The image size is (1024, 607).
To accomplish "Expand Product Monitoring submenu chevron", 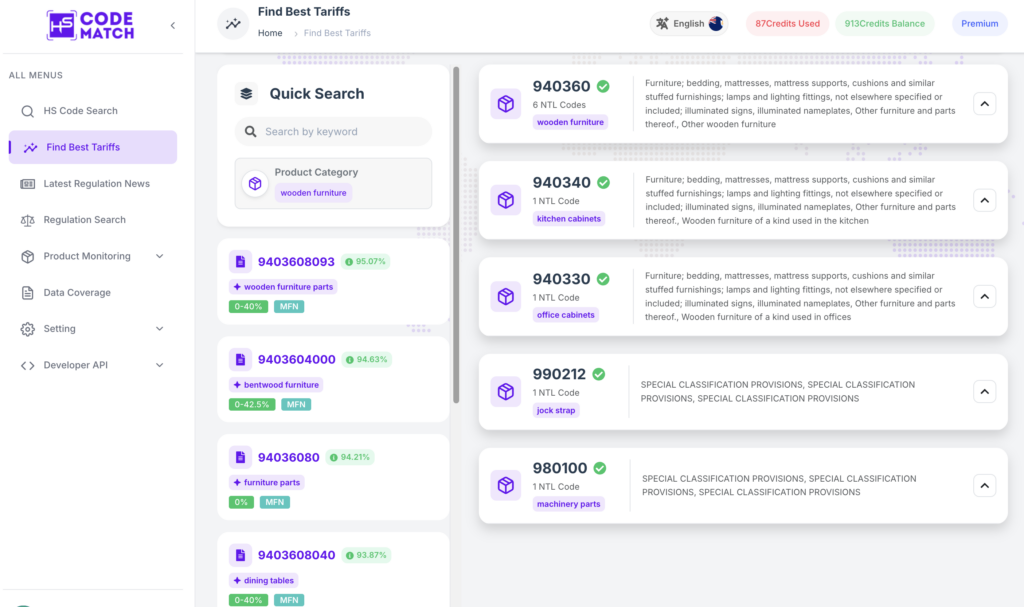I will coord(159,256).
